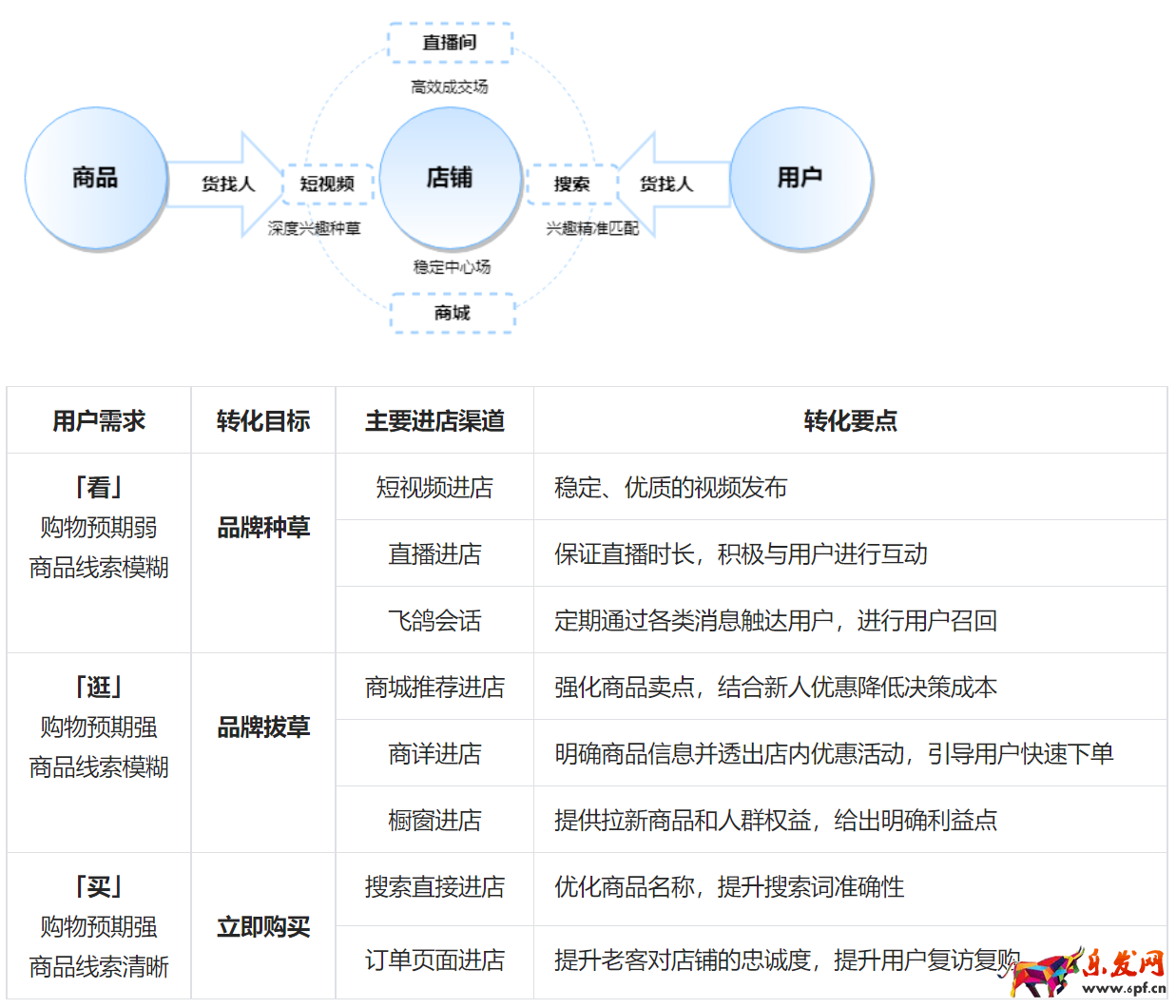This screenshot has width=1176, height=1008.
Task: Click the 商城推荐进店 cell
Action: pyautogui.click(x=434, y=687)
